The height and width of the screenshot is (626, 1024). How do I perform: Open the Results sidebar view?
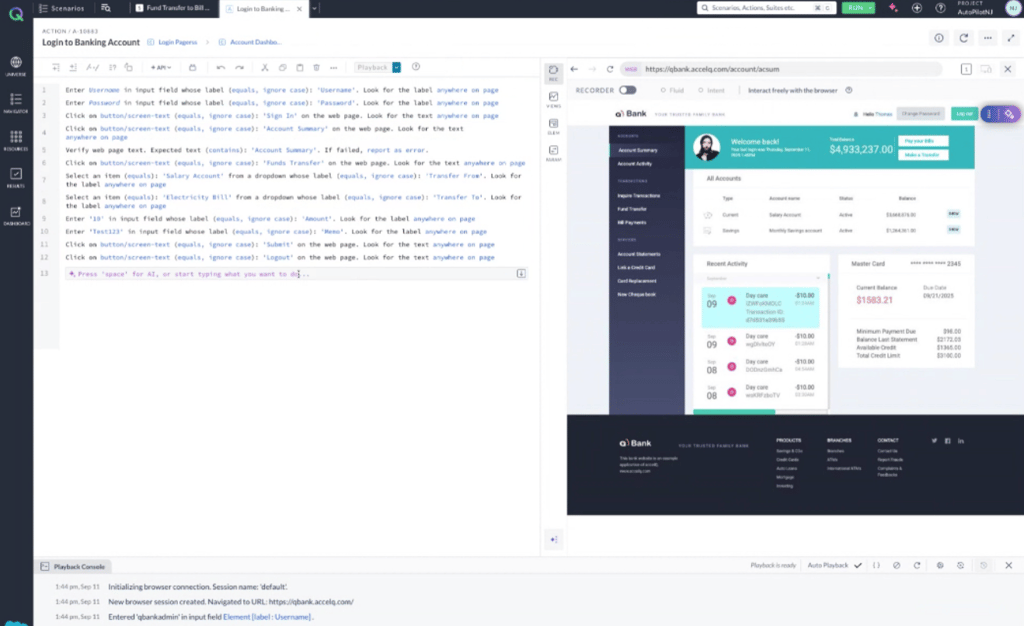(16, 177)
